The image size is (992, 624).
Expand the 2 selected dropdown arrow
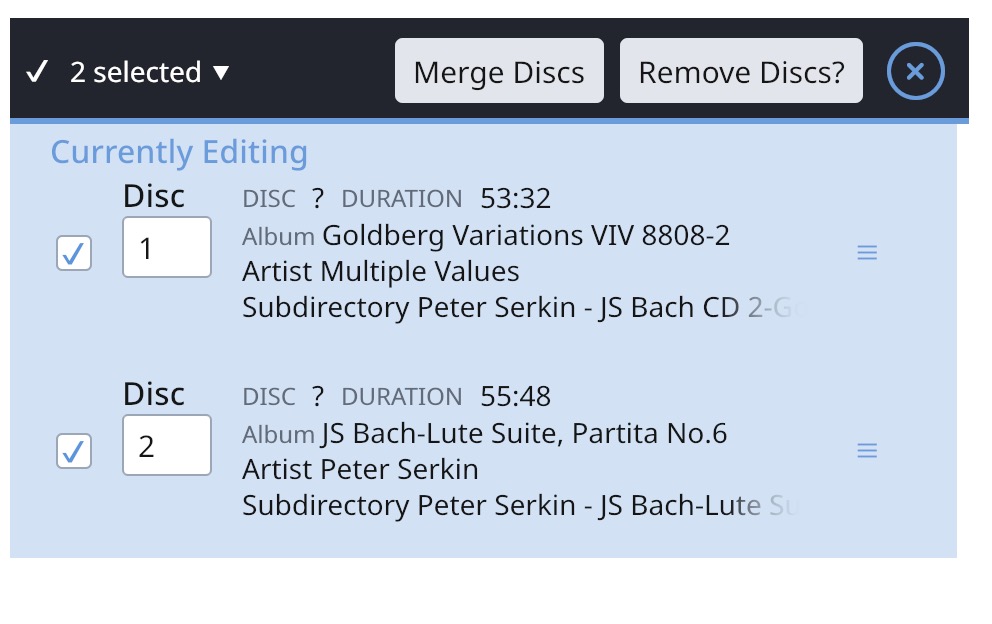point(221,73)
